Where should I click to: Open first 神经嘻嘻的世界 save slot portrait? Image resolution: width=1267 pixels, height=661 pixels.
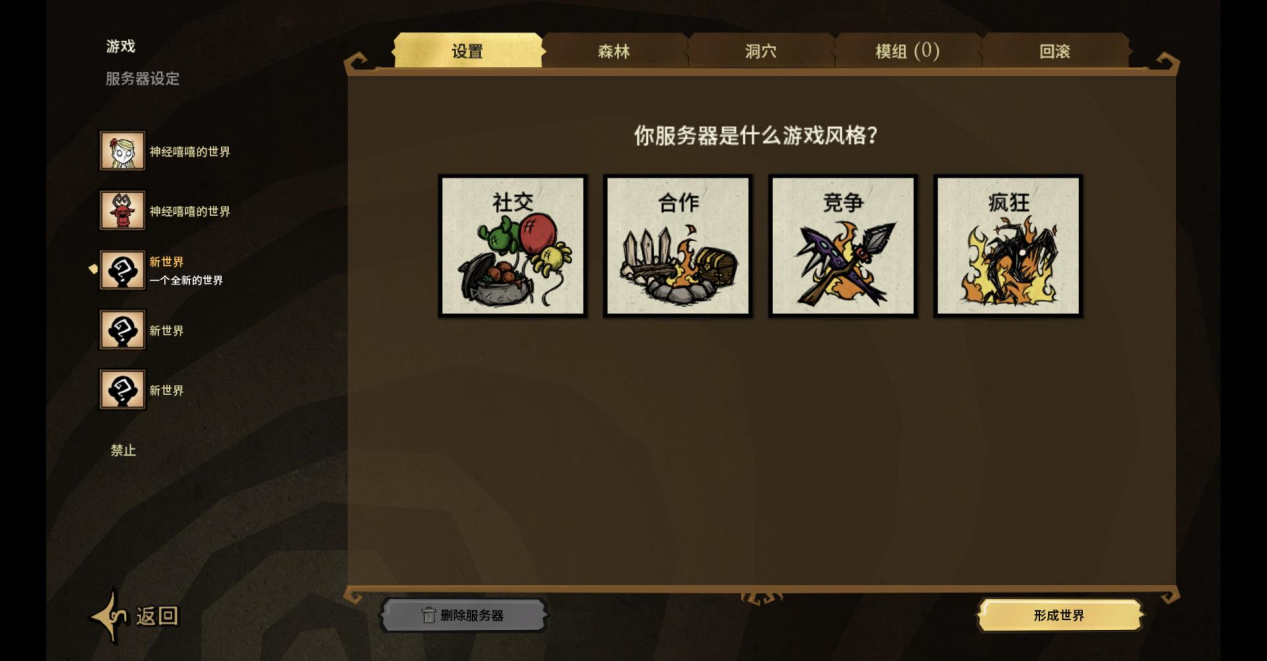tap(122, 151)
